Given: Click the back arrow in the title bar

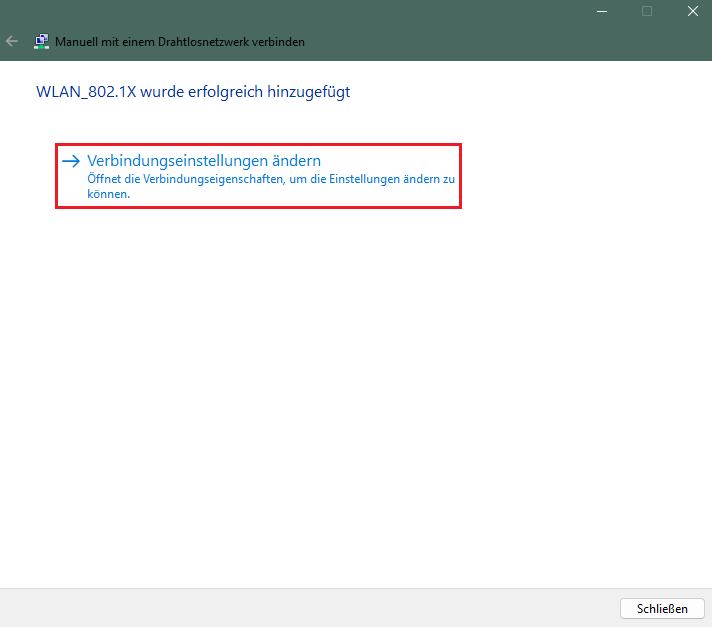Looking at the screenshot, I should coord(12,42).
